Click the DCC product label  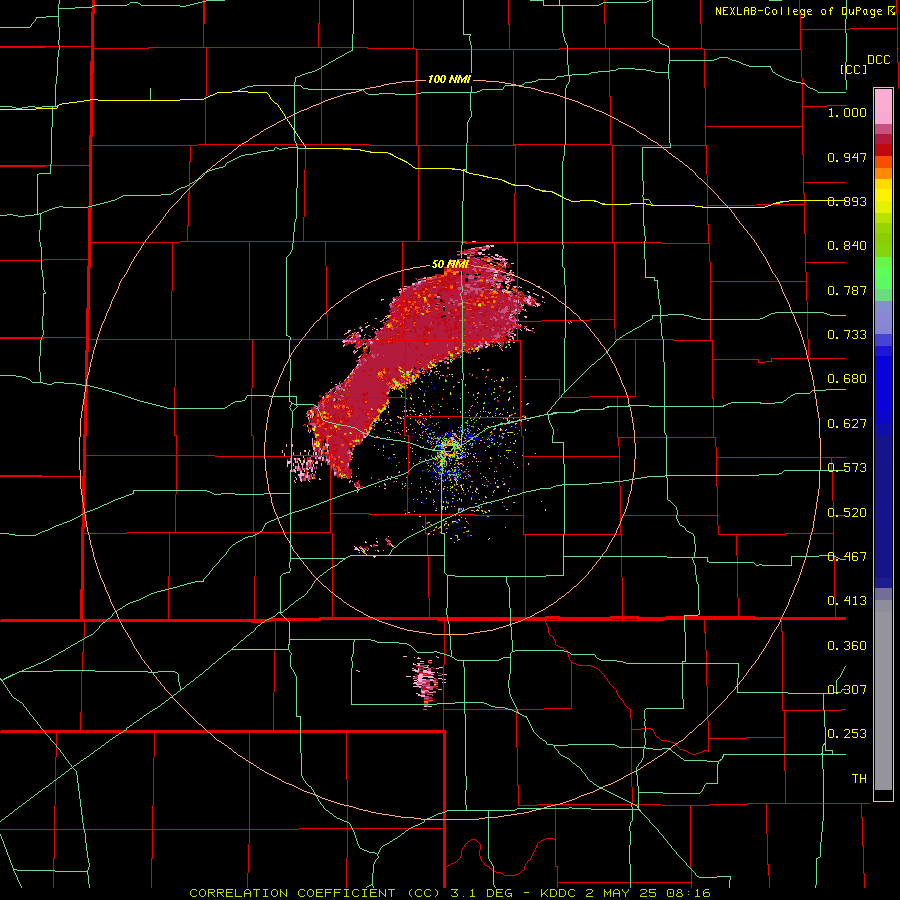pos(878,60)
